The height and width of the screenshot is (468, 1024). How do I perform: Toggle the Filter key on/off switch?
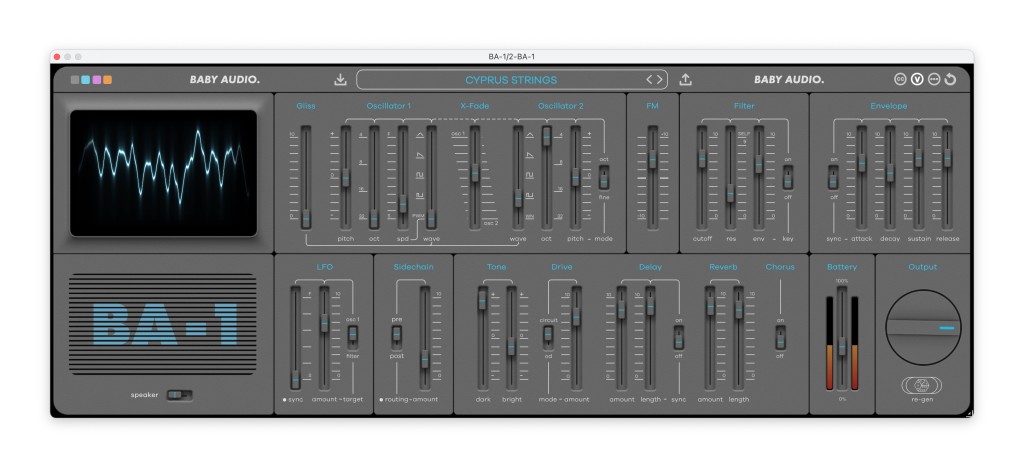788,178
